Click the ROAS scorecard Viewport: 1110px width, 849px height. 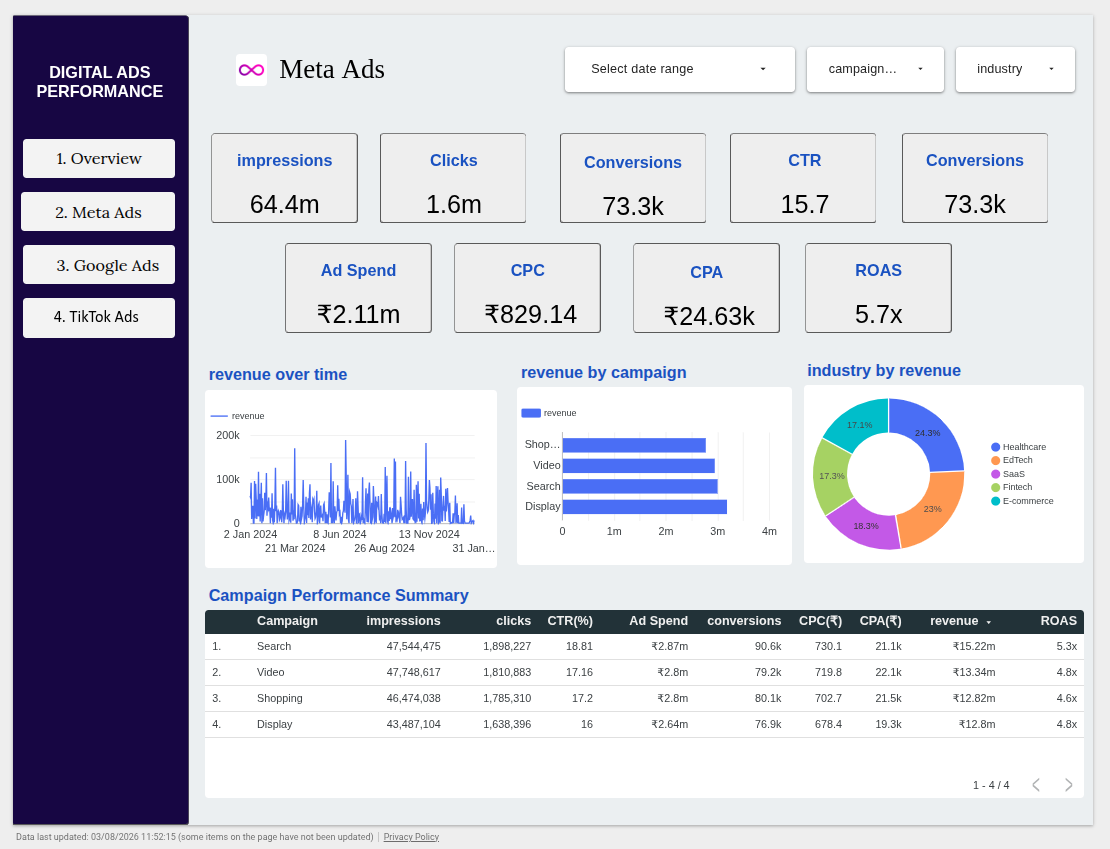pyautogui.click(x=879, y=288)
